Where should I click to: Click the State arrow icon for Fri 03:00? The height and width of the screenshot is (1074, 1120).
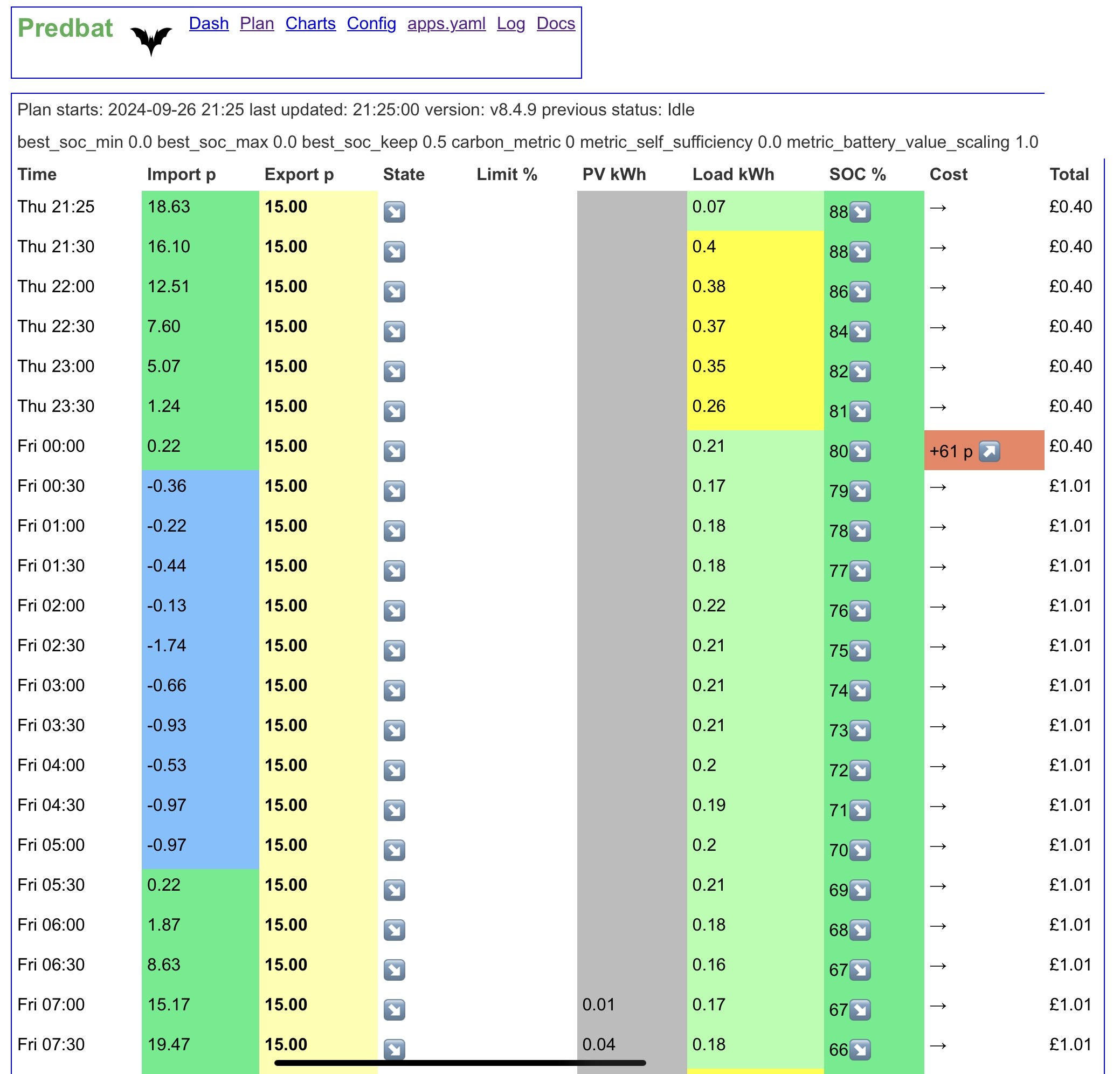pyautogui.click(x=395, y=691)
